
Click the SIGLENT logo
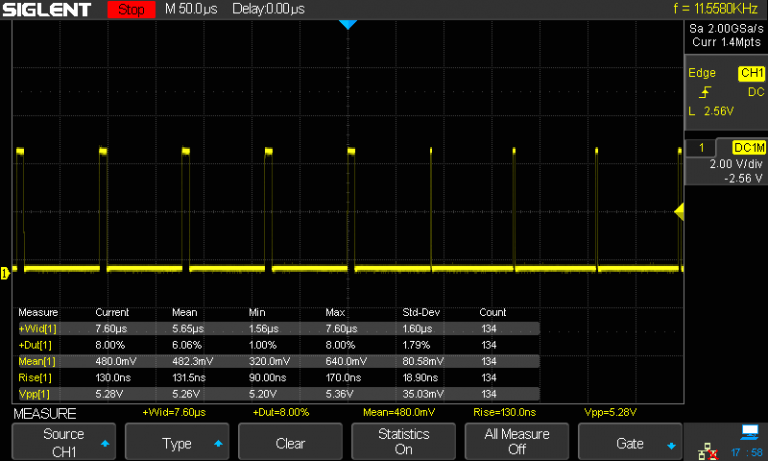coord(47,10)
